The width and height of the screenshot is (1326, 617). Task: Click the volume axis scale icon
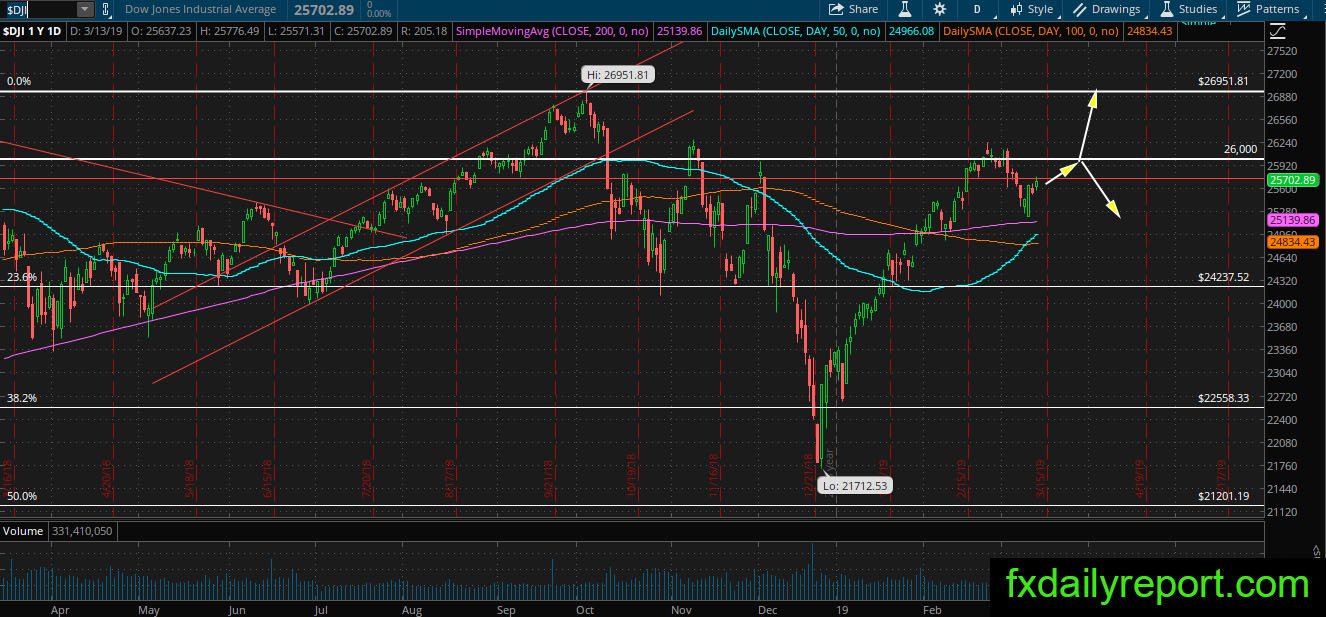(1316, 549)
